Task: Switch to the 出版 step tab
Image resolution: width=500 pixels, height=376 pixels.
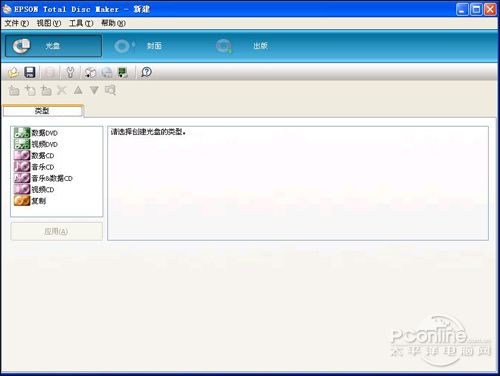Action: click(x=242, y=46)
